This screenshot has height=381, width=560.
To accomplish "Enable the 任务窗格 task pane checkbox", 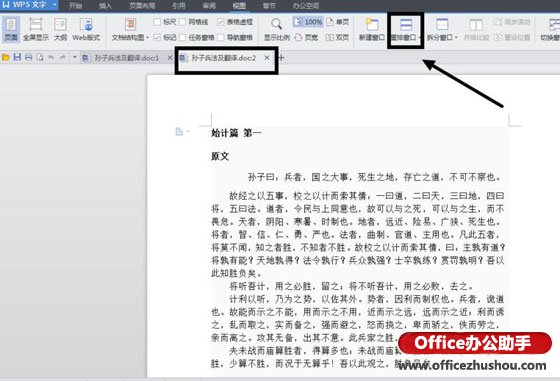I will 182,37.
